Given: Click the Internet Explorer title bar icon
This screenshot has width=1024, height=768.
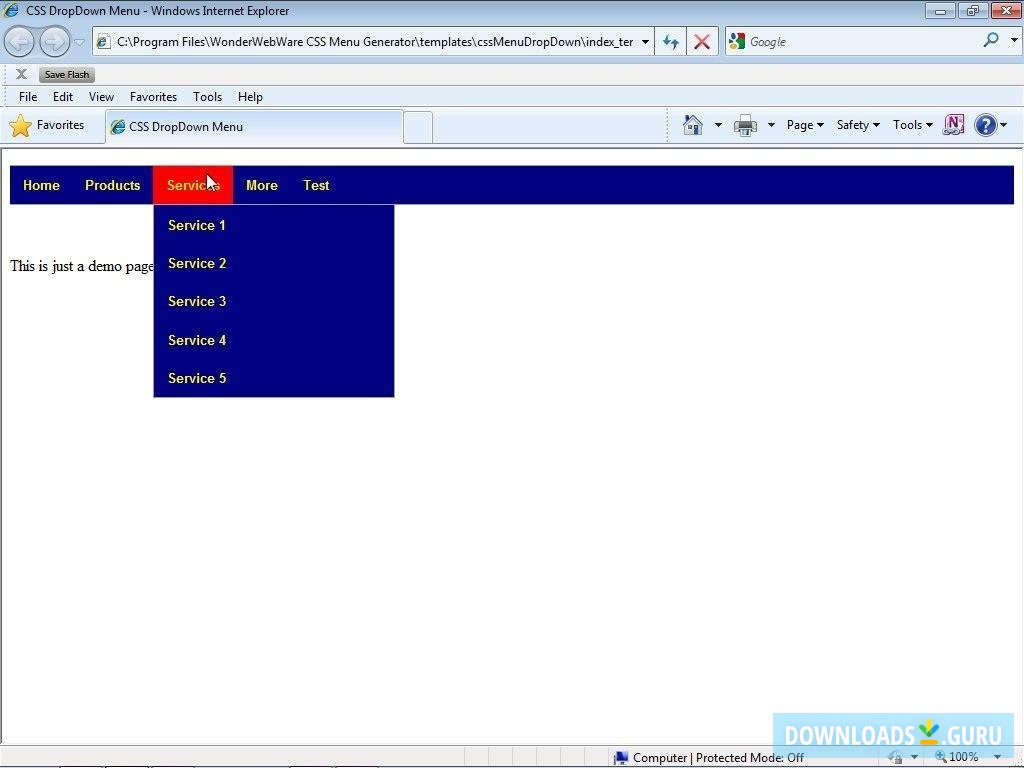Looking at the screenshot, I should [11, 10].
